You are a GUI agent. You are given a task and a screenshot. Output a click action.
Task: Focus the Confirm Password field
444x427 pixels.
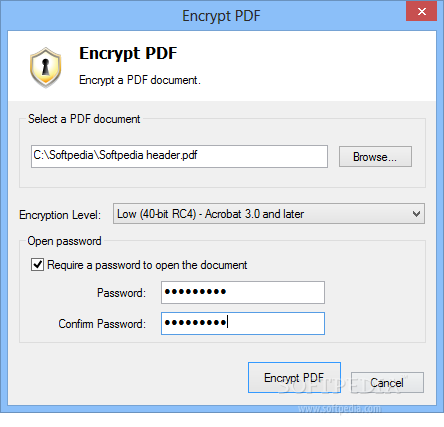pos(243,323)
